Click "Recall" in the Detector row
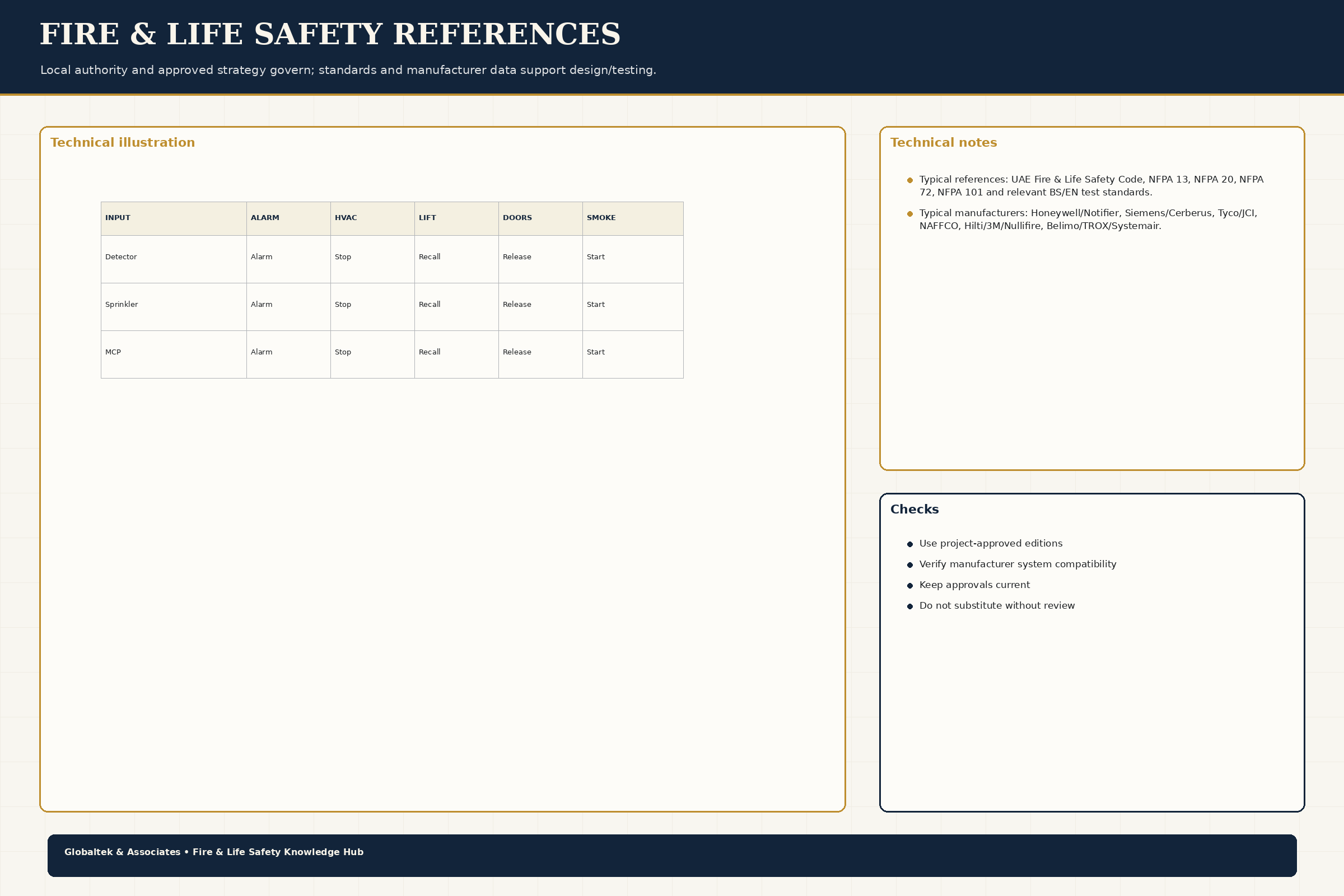This screenshot has width=1344, height=896. (430, 257)
